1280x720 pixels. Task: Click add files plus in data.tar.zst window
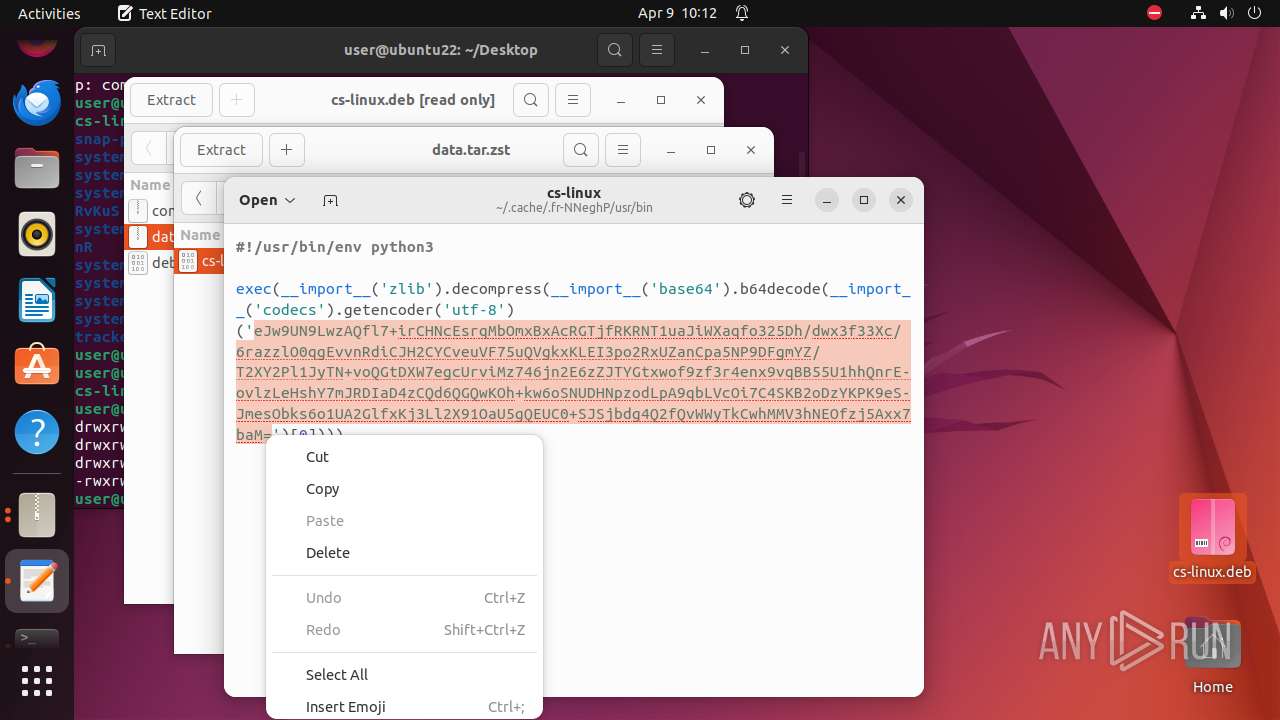tap(286, 150)
